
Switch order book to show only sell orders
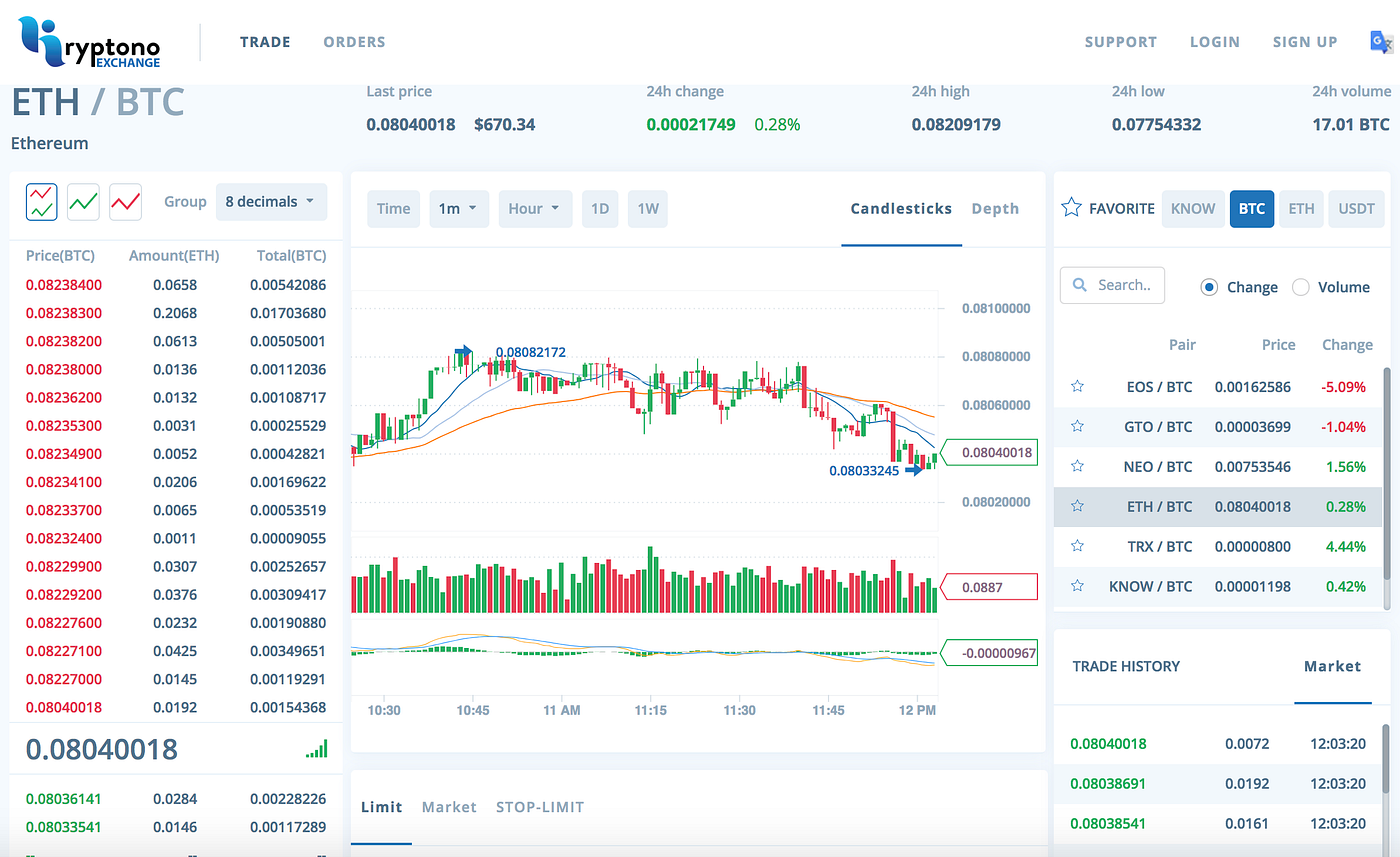tap(125, 201)
